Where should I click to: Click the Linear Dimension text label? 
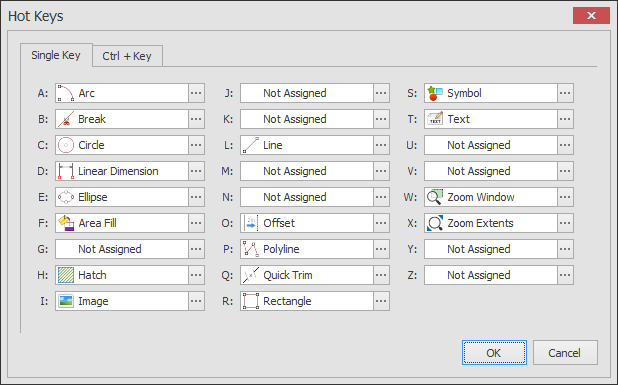point(118,171)
